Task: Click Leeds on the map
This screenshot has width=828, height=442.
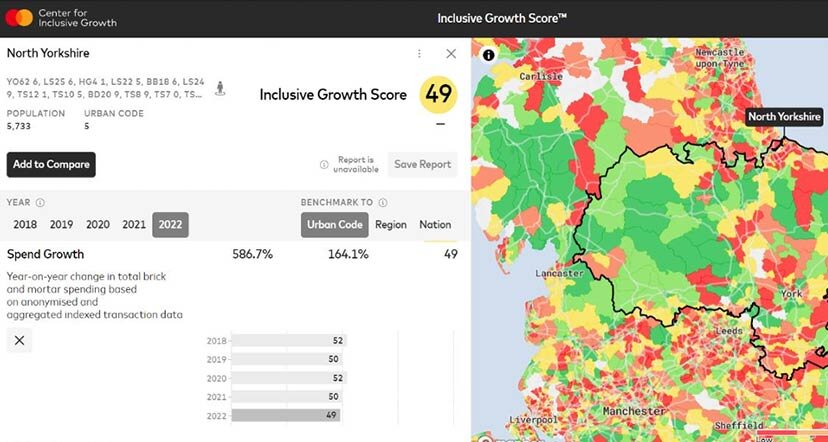Action: [729, 331]
